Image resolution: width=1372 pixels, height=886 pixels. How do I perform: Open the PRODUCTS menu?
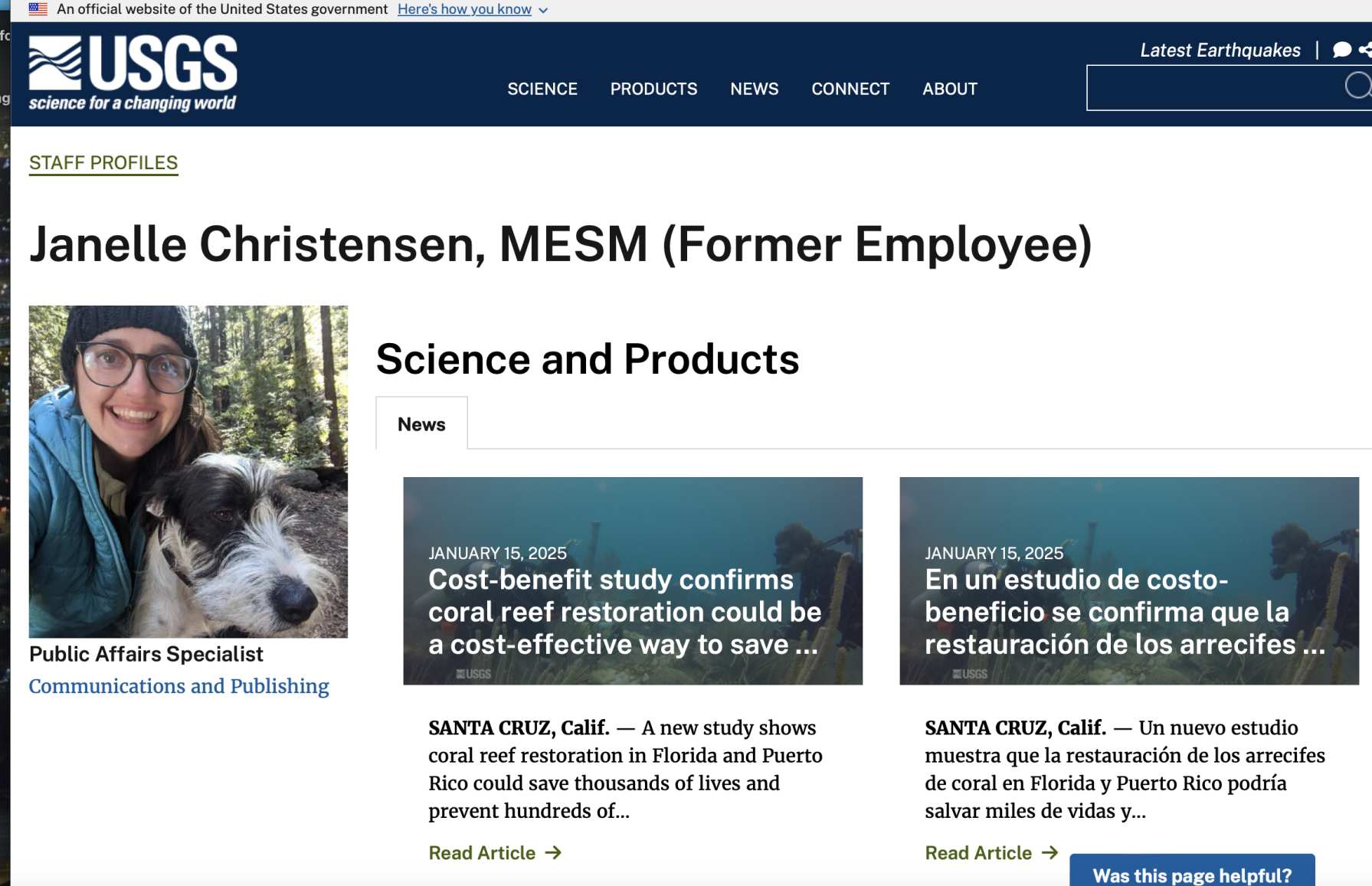pyautogui.click(x=653, y=89)
